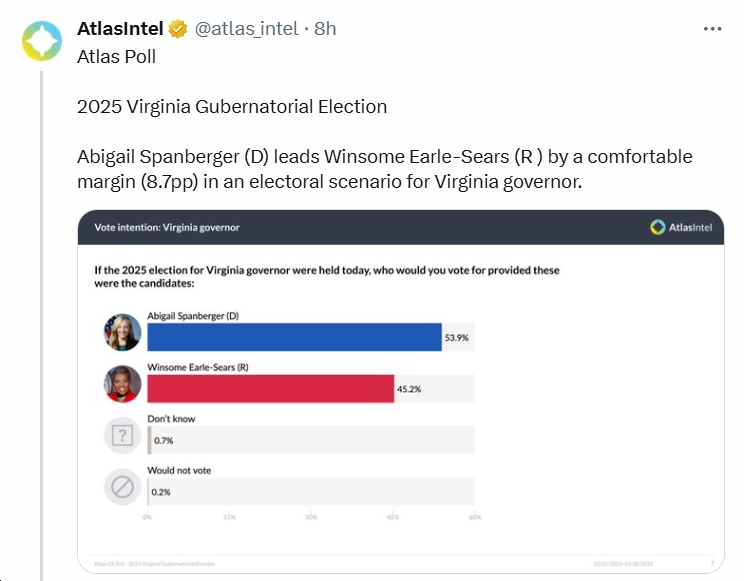
Task: Click the @atlas_intel handle
Action: tap(245, 29)
